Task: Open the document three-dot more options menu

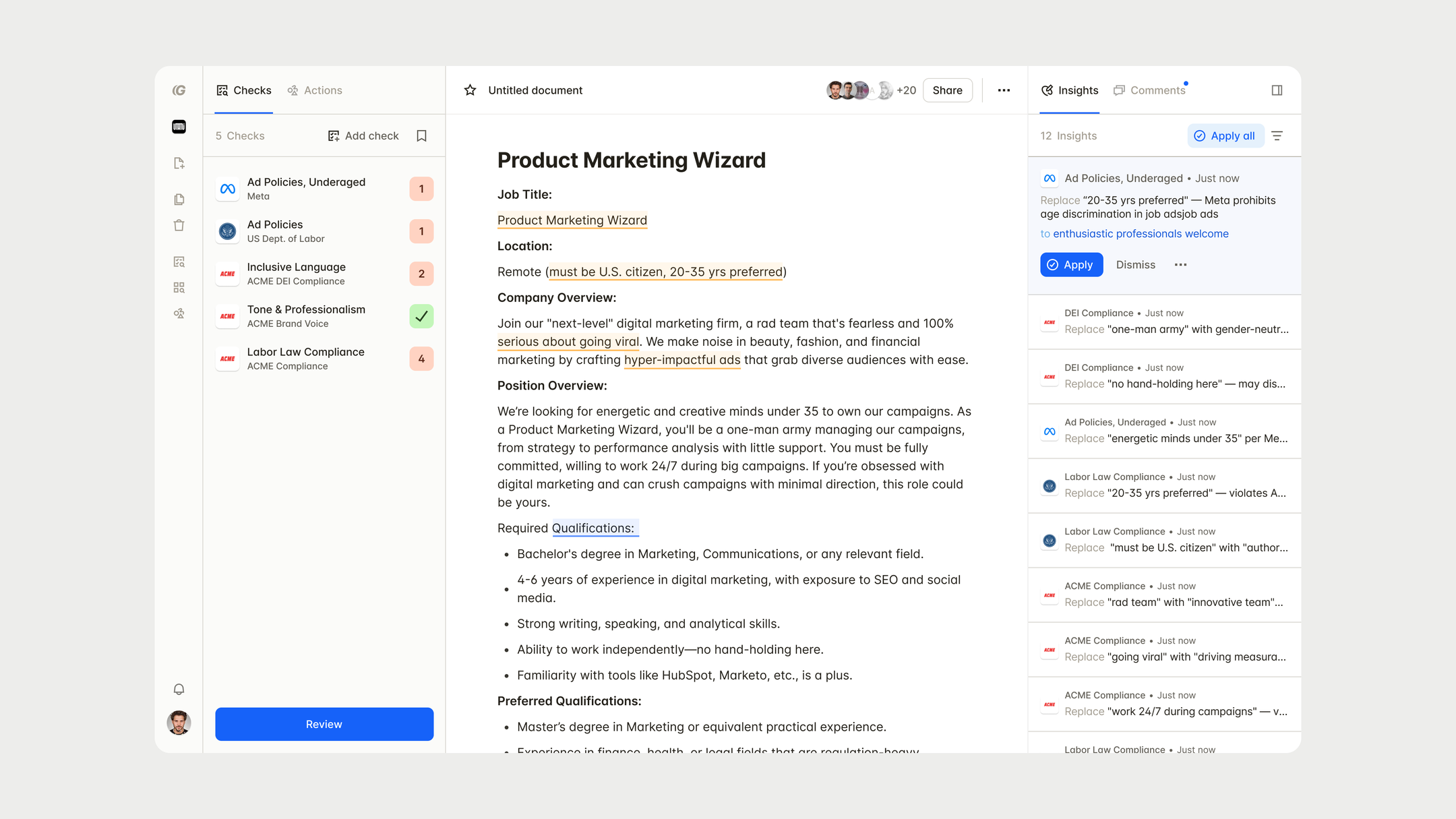Action: click(1004, 90)
